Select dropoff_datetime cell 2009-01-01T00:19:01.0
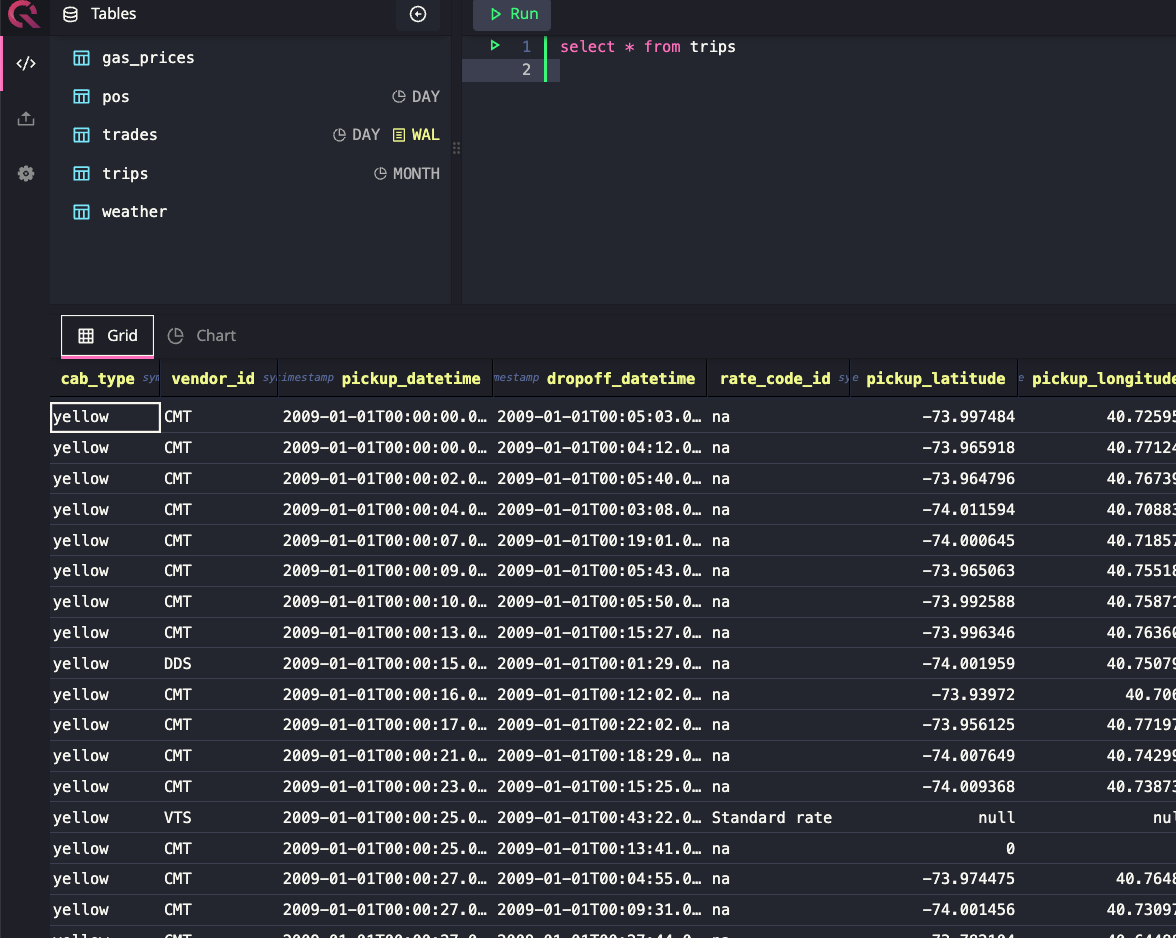This screenshot has width=1176, height=938. click(599, 541)
